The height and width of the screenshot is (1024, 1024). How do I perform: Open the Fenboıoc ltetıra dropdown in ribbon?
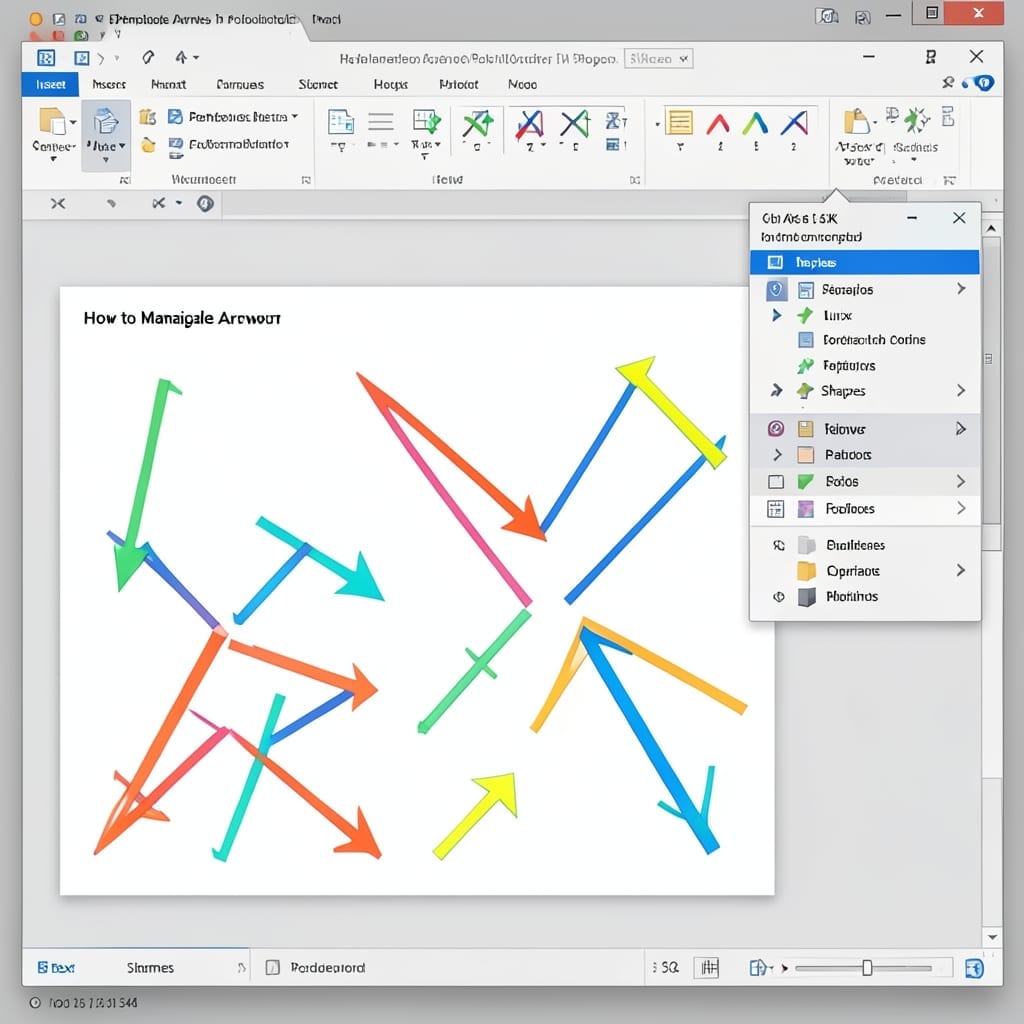tap(232, 117)
